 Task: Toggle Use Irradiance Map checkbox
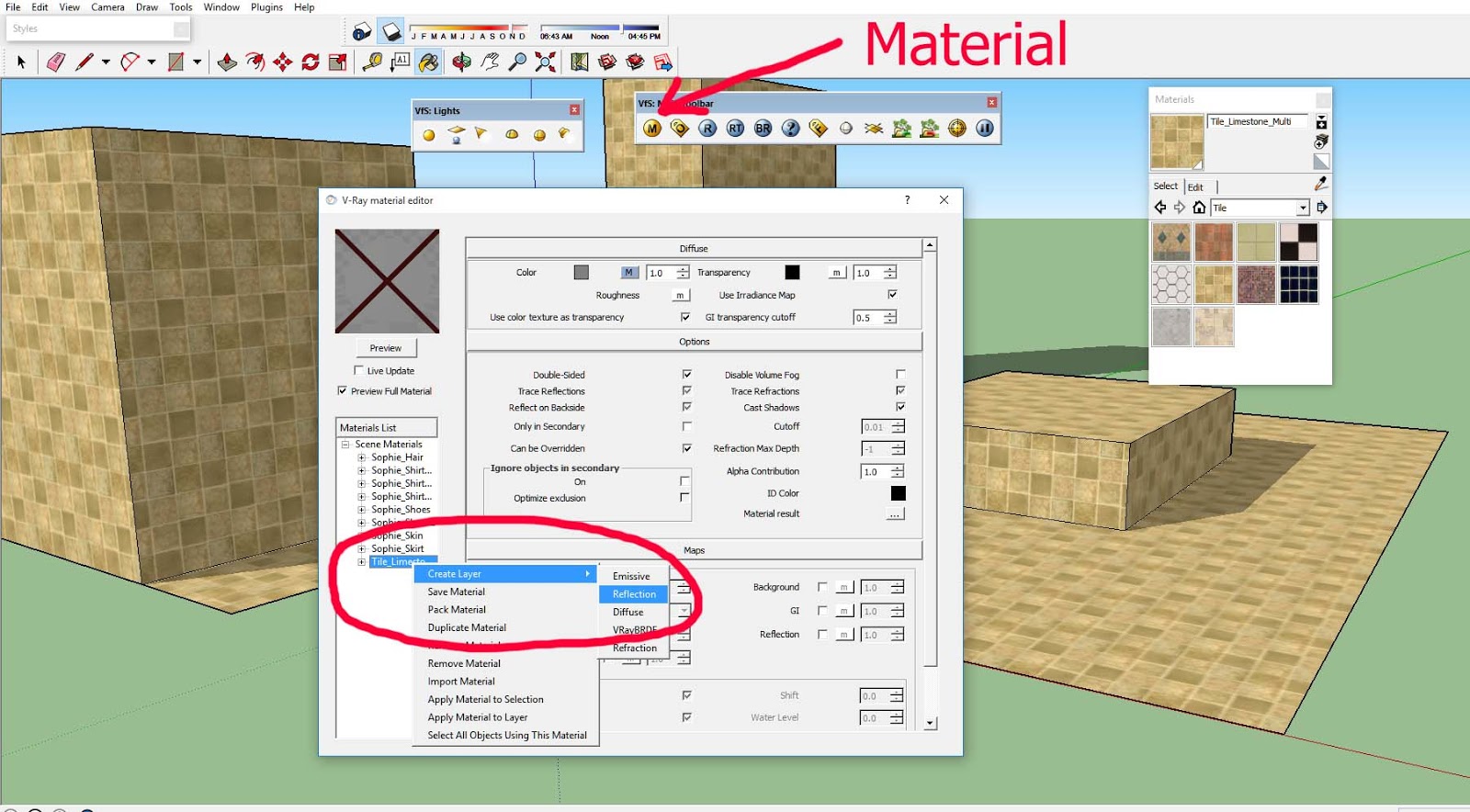(892, 294)
